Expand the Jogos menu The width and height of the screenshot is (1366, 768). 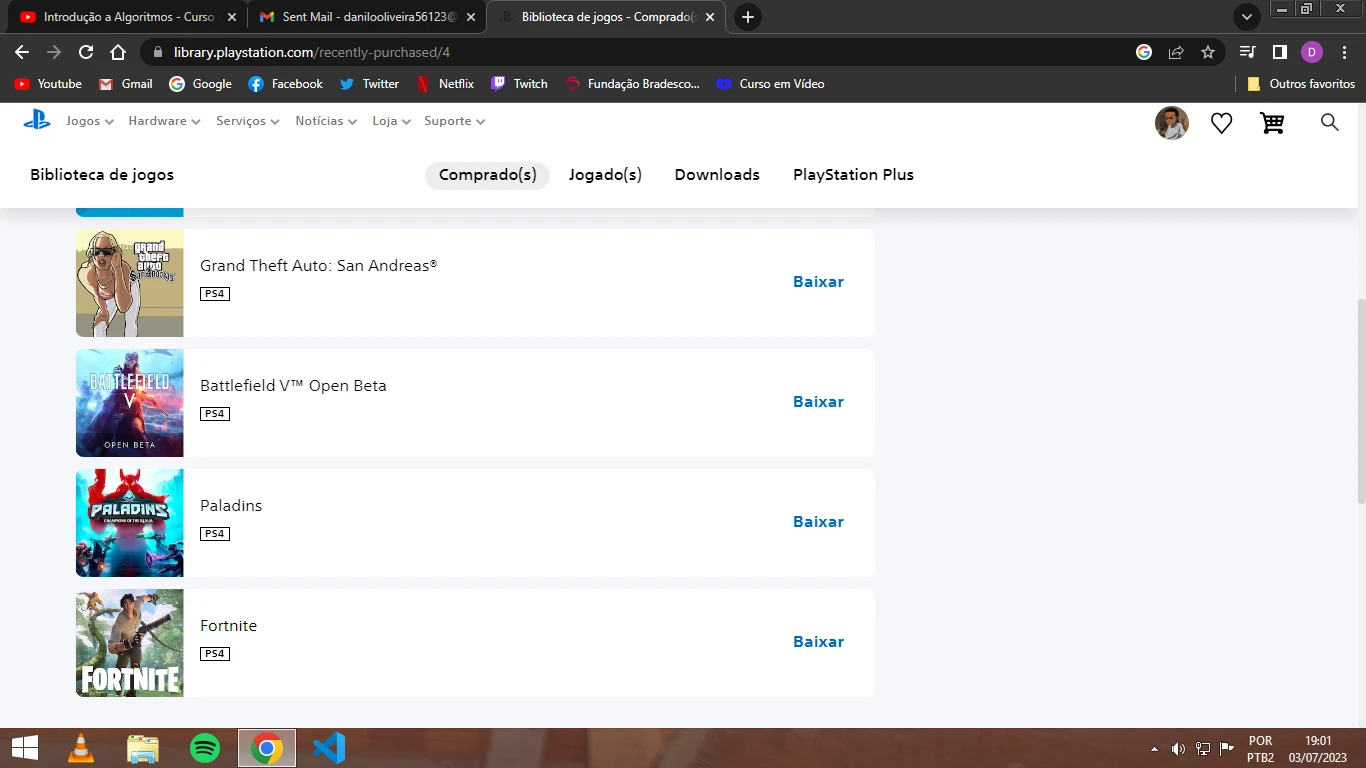[89, 121]
